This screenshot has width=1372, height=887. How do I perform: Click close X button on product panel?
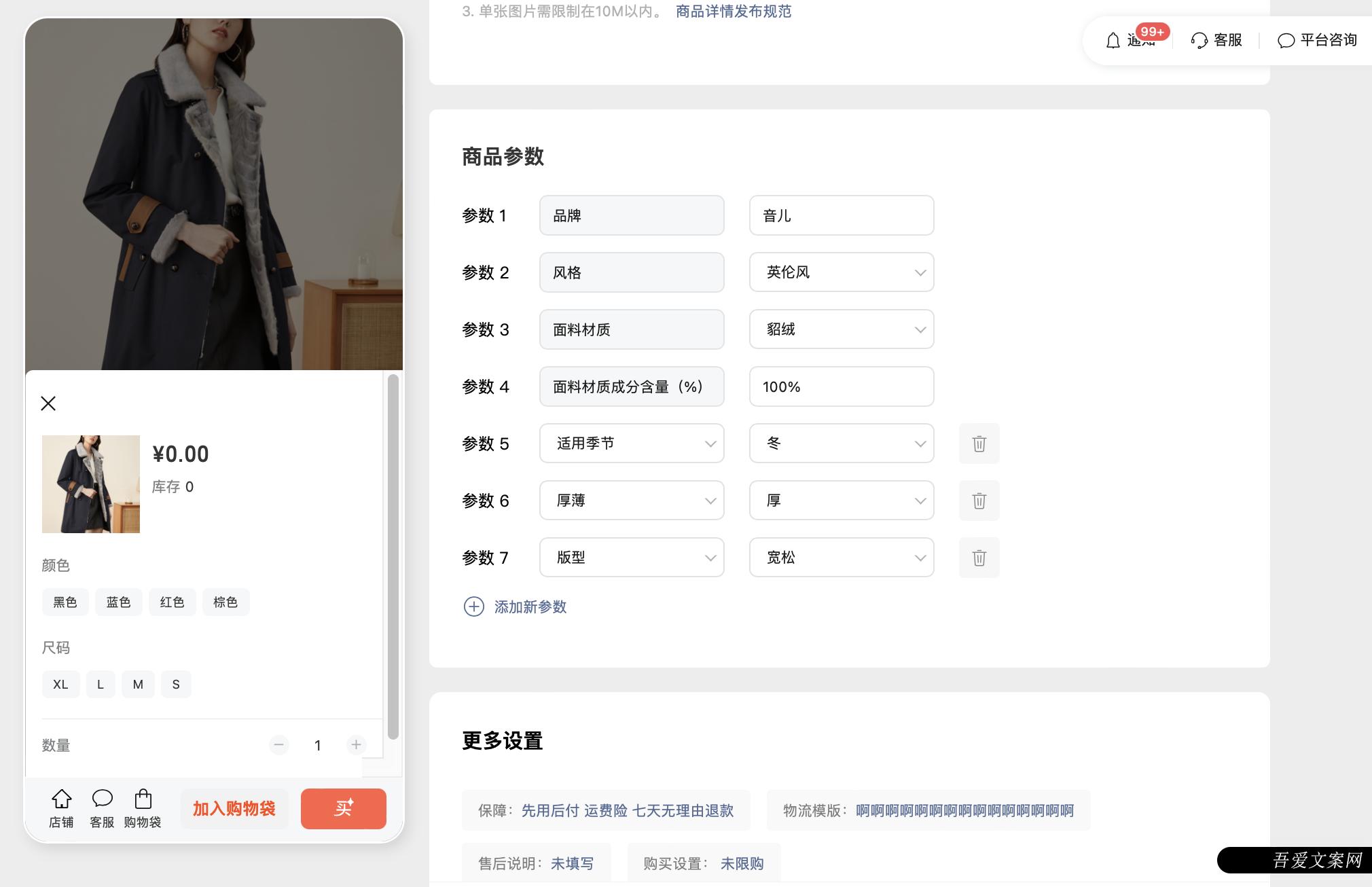49,403
